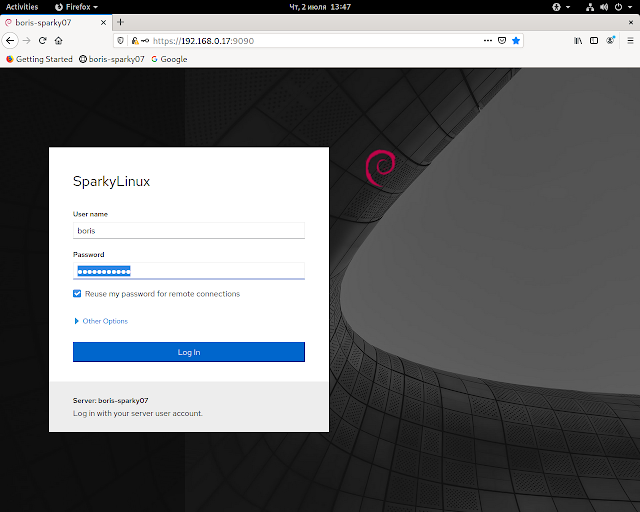Open the power menu icon in top bar

click(618, 7)
